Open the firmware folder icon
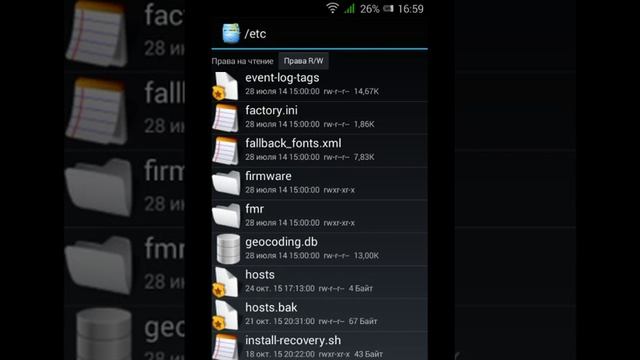The height and width of the screenshot is (360, 640). click(226, 183)
